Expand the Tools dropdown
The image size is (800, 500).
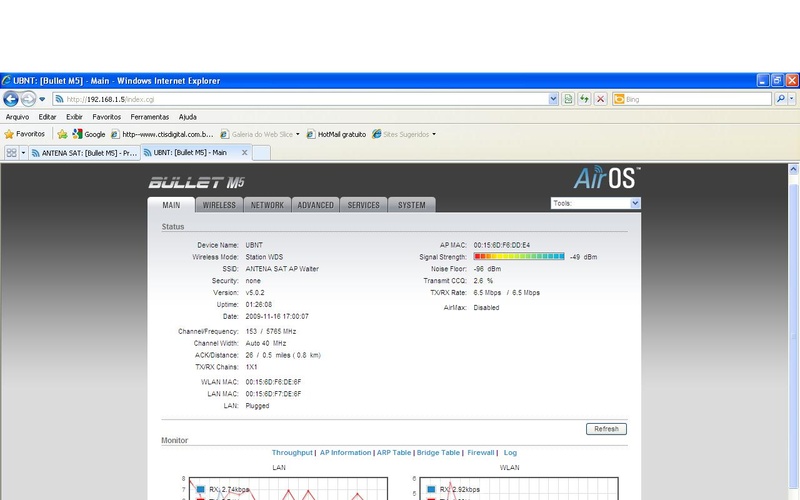coord(595,203)
